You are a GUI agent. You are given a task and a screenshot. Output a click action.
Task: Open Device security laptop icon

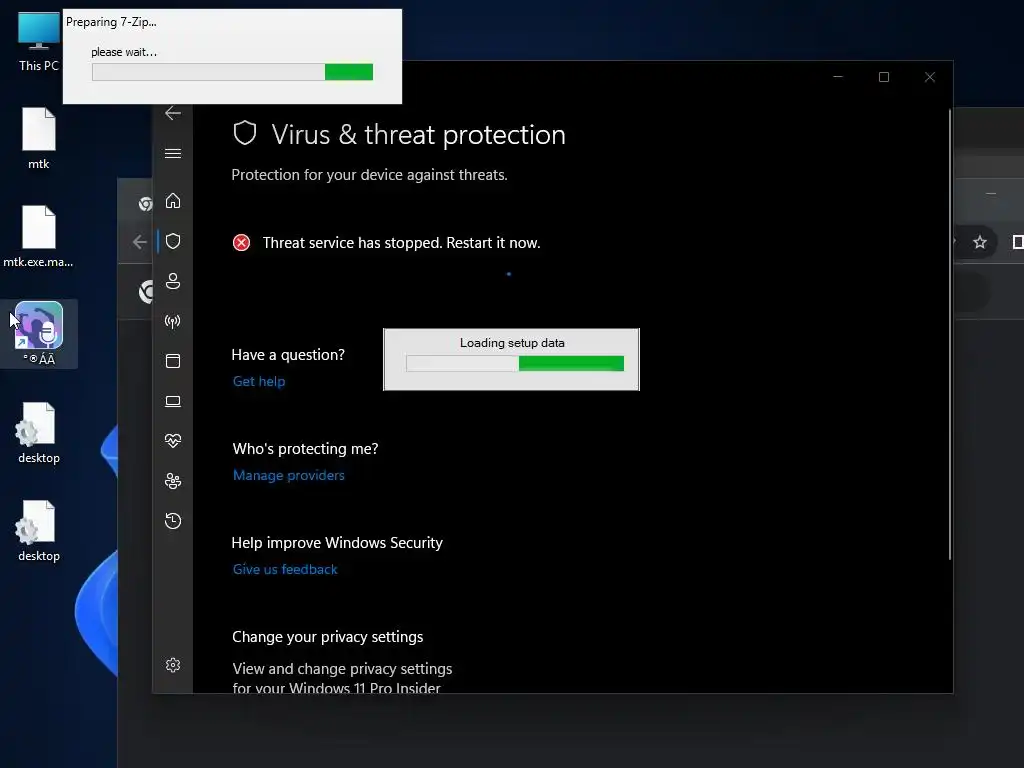pyautogui.click(x=172, y=401)
